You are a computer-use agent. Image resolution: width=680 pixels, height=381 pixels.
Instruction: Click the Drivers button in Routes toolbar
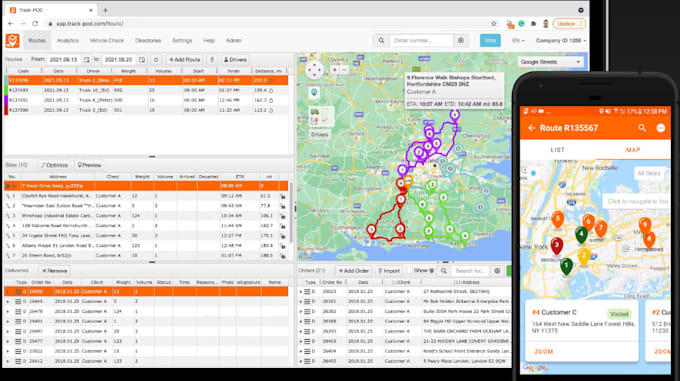click(x=235, y=59)
